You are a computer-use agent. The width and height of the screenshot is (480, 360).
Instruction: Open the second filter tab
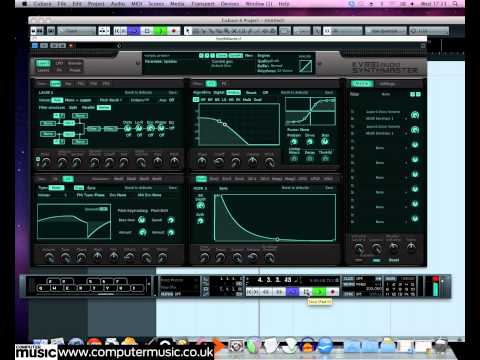pos(224,84)
